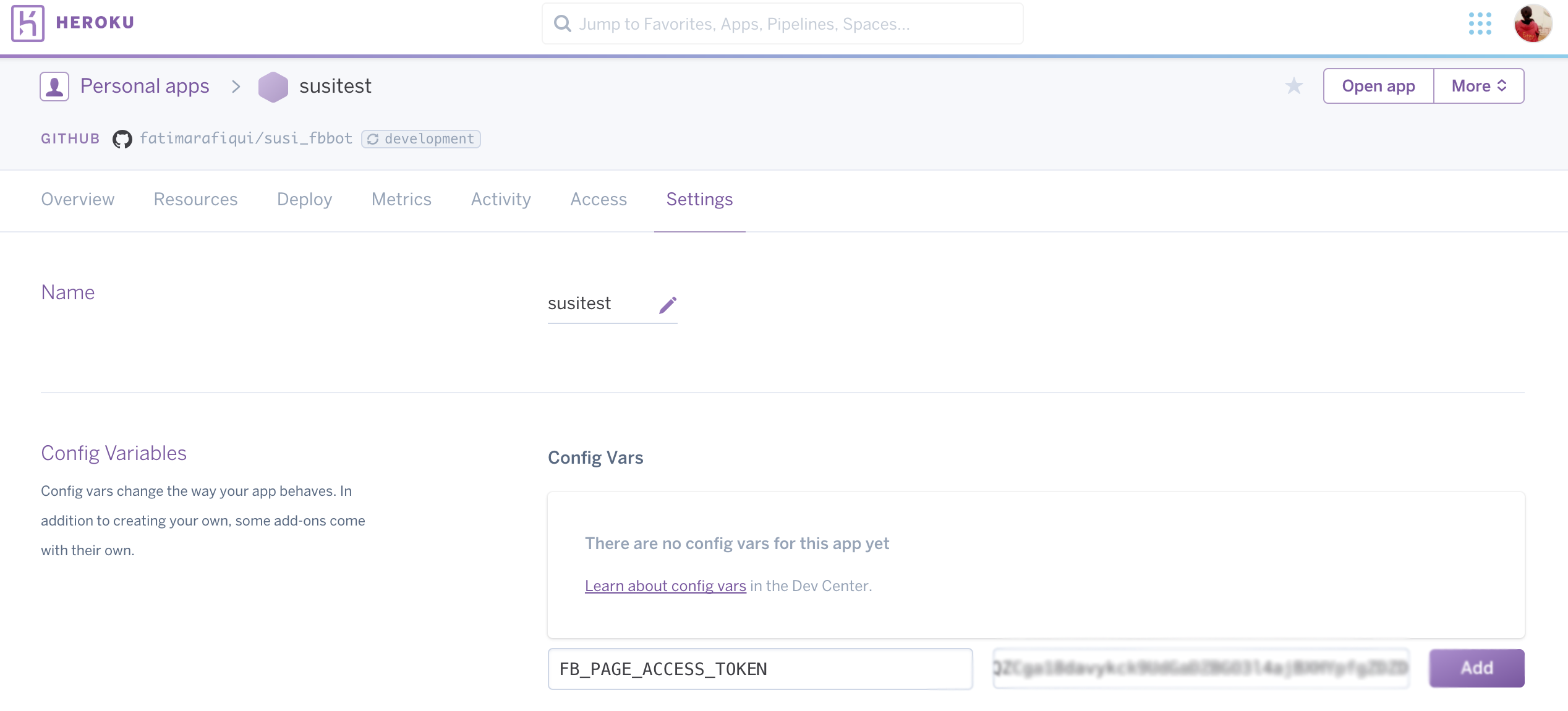Click the development branch toggle badge
1568x711 pixels.
(x=421, y=139)
